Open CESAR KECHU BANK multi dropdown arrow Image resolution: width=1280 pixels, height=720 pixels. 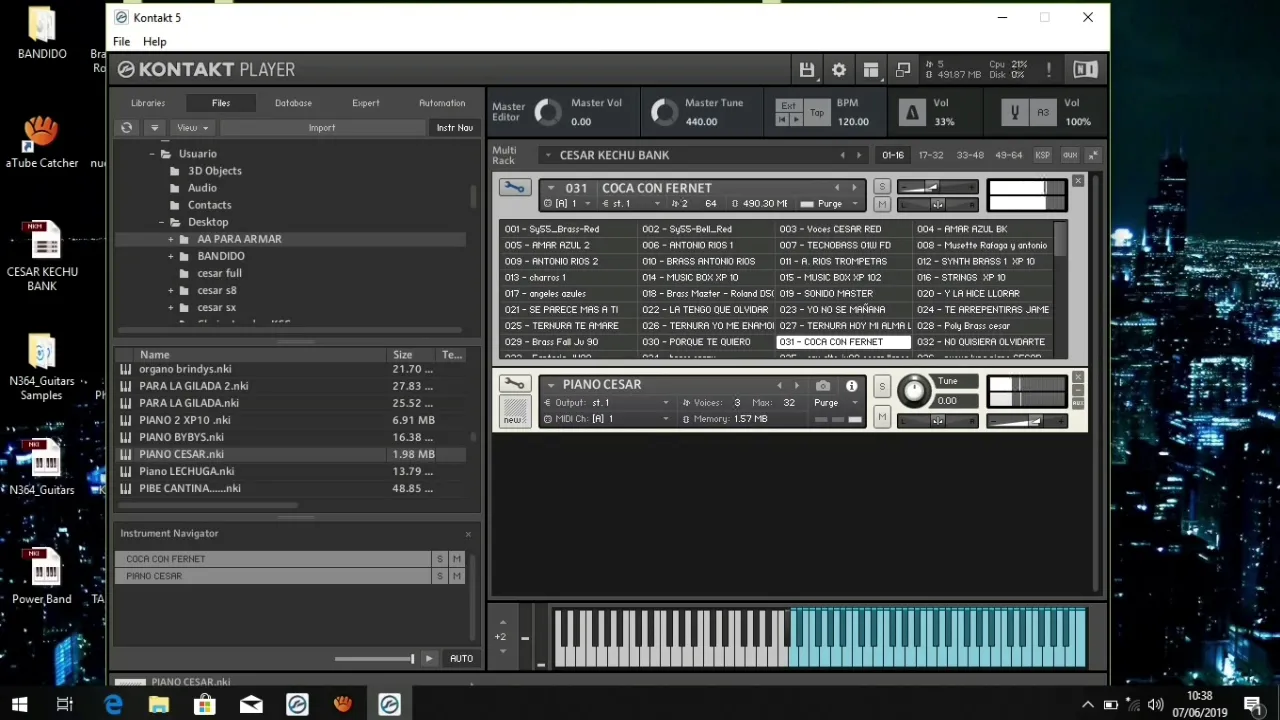548,155
